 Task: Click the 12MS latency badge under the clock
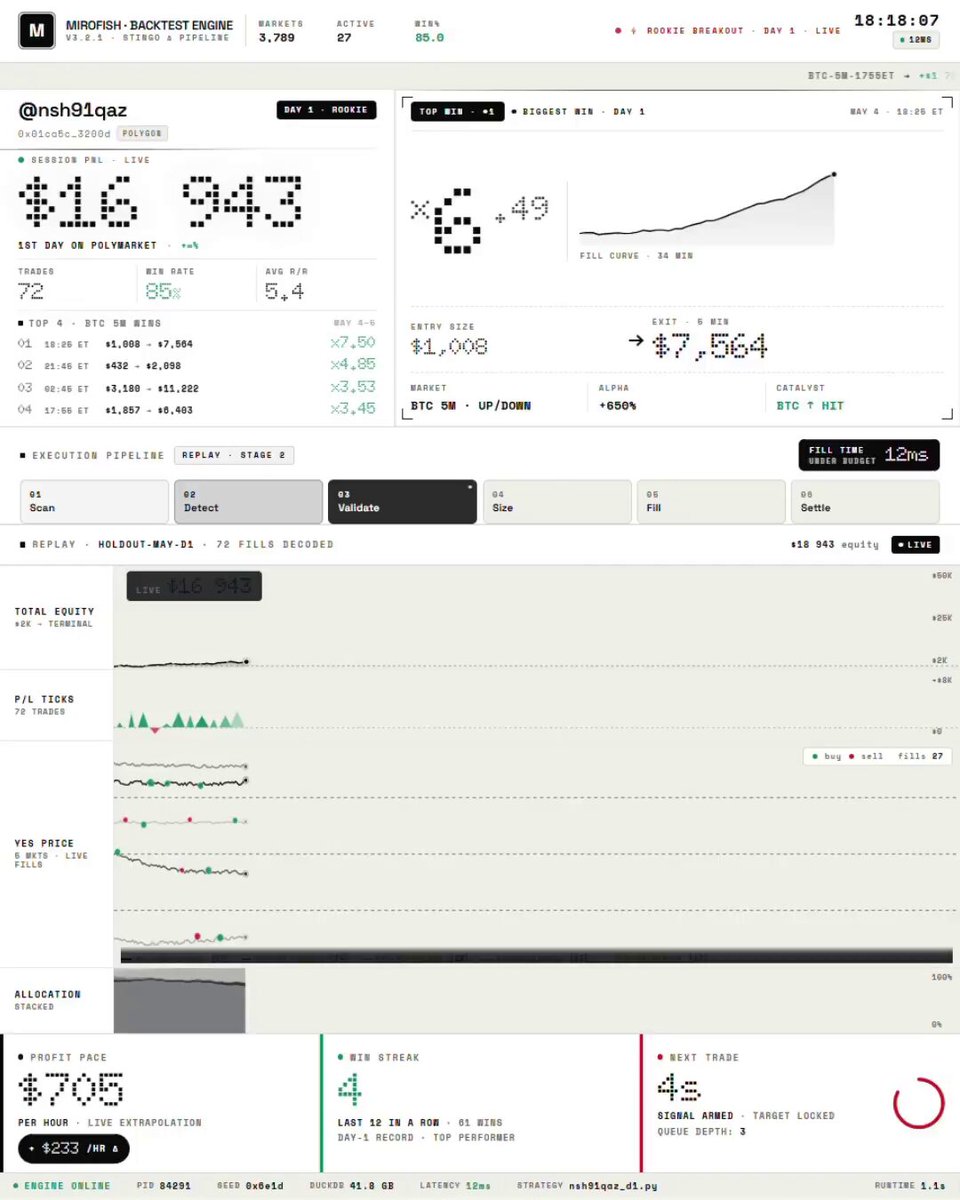(x=916, y=40)
